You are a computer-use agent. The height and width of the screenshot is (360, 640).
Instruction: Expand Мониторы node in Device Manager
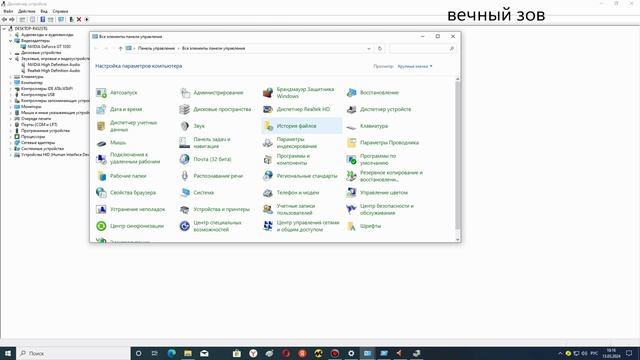click(x=11, y=107)
